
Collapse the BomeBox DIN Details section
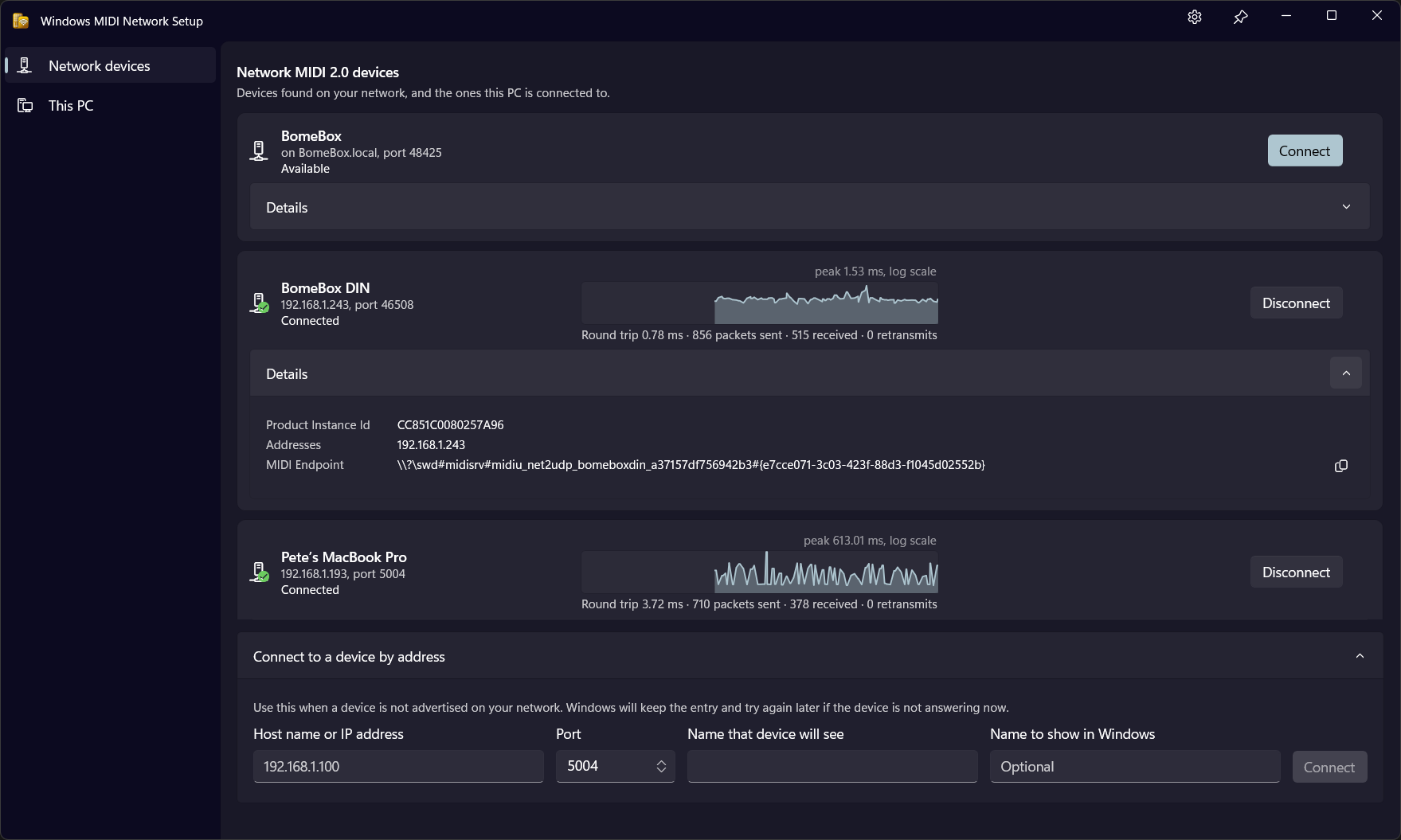(1346, 373)
